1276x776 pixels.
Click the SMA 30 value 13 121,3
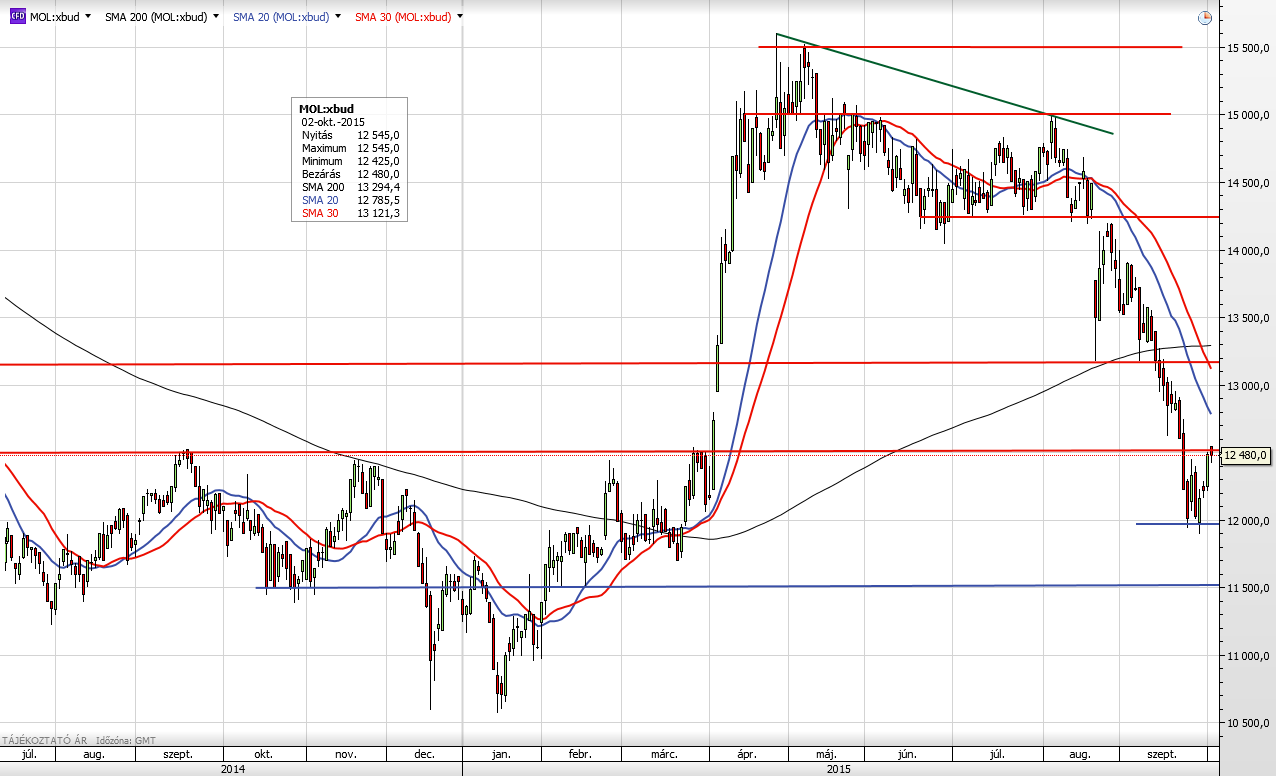coord(378,213)
